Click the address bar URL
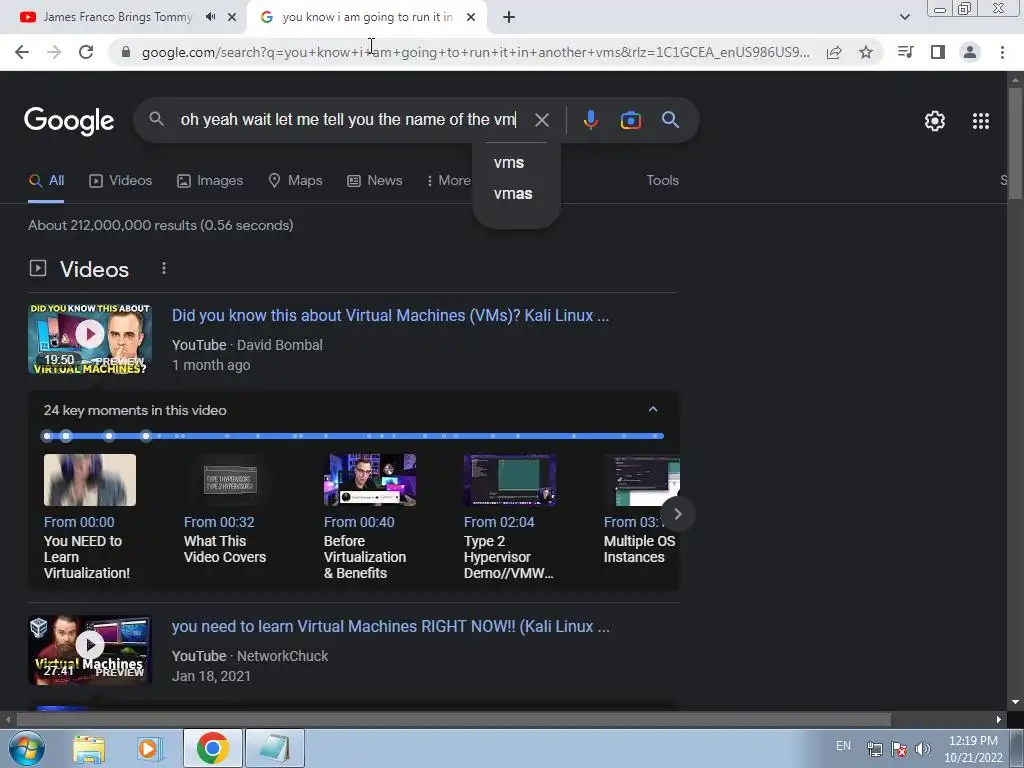Viewport: 1024px width, 768px height. (475, 52)
